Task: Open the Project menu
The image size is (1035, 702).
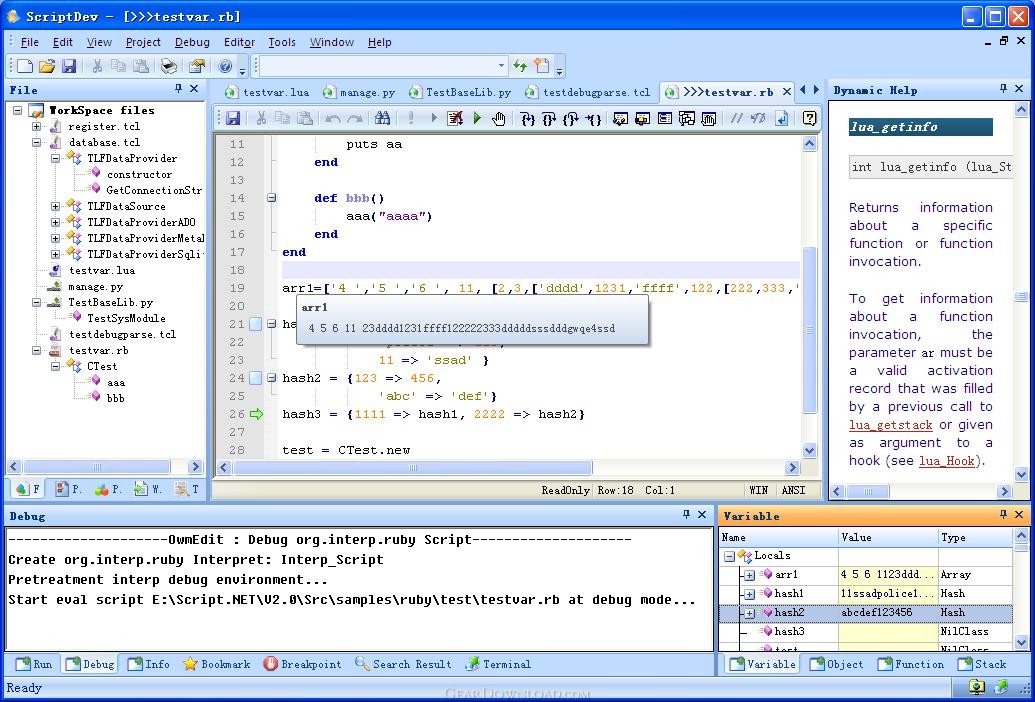Action: coord(143,42)
